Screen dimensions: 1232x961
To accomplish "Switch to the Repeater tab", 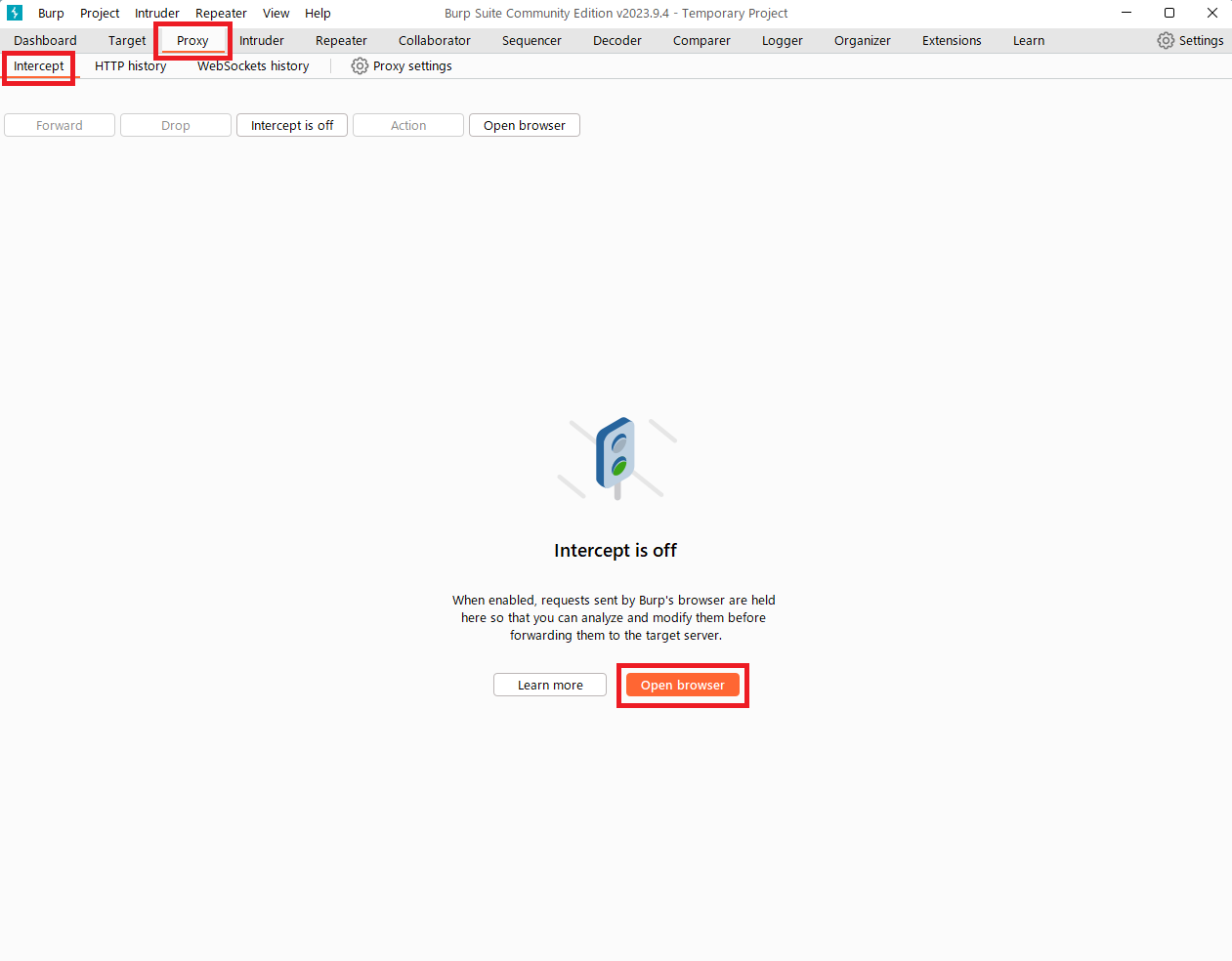I will 341,40.
